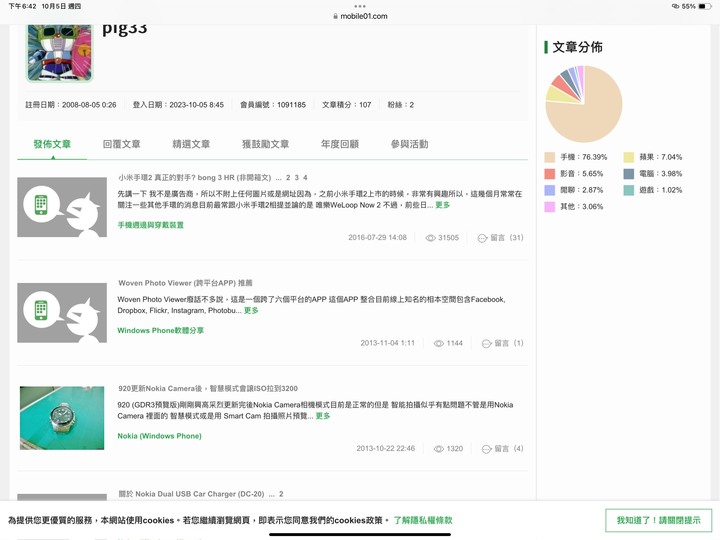Viewport: 720px width, 540px height.
Task: Click the 電腦 3.98% legend color swatch
Action: [x=629, y=174]
